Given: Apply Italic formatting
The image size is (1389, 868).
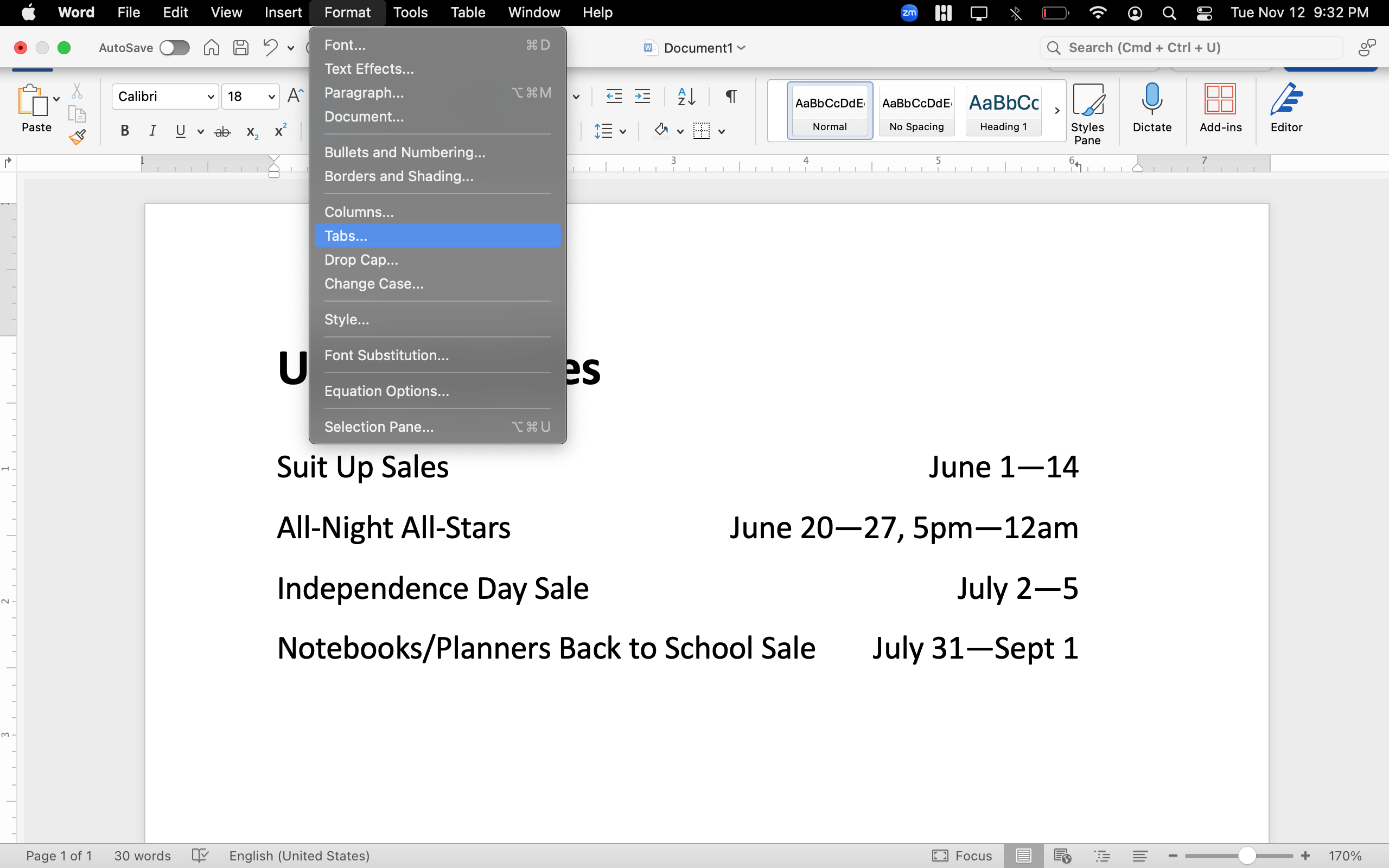Looking at the screenshot, I should pyautogui.click(x=152, y=131).
